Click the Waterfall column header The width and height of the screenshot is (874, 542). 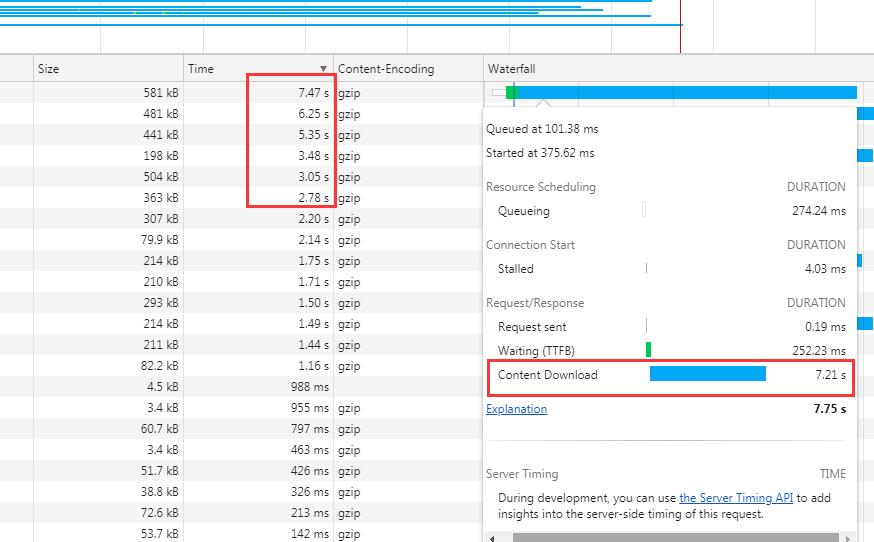678,69
